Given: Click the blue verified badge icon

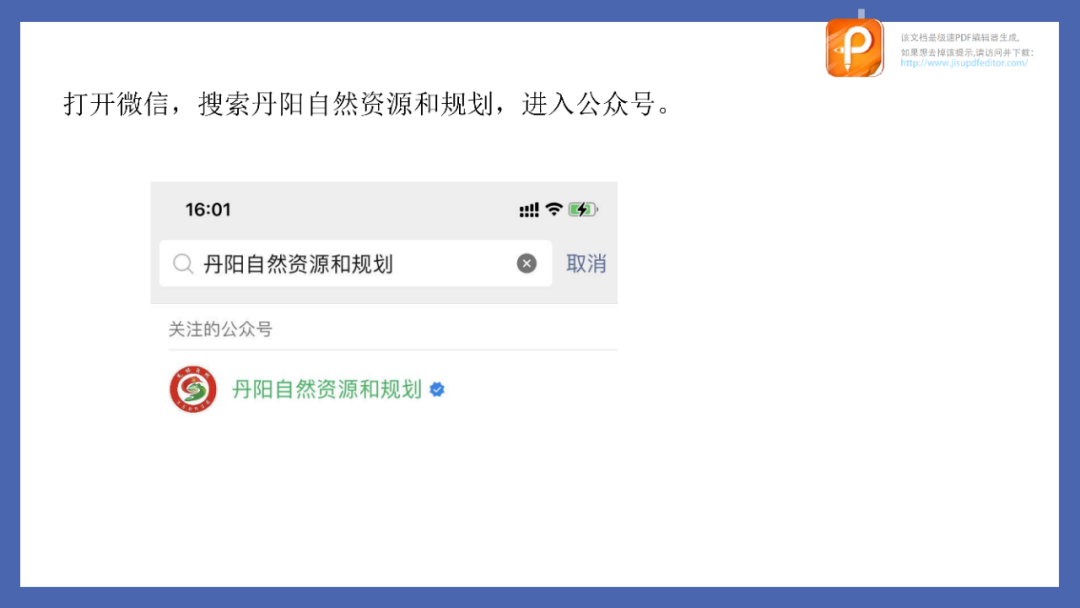Looking at the screenshot, I should point(437,390).
